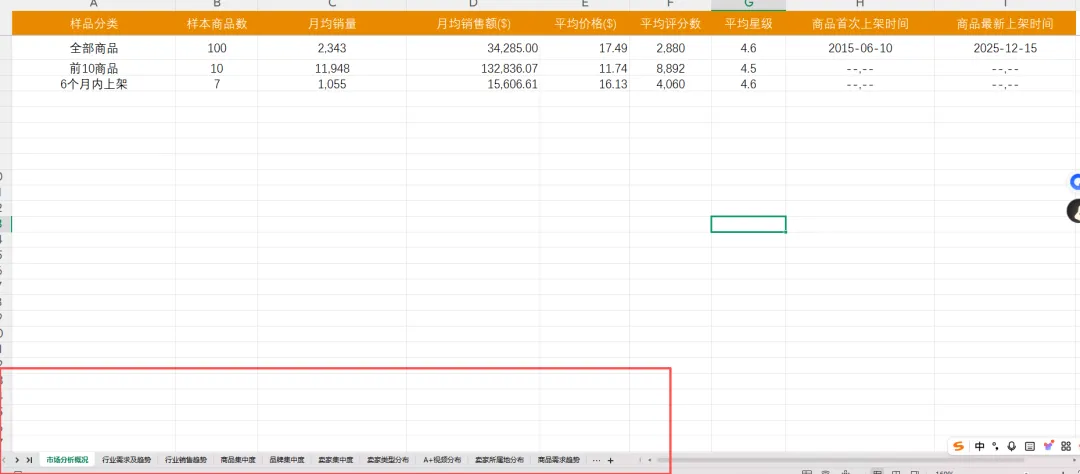Image resolution: width=1080 pixels, height=474 pixels.
Task: Switch to 商品需求趋势 sheet tab
Action: (559, 460)
